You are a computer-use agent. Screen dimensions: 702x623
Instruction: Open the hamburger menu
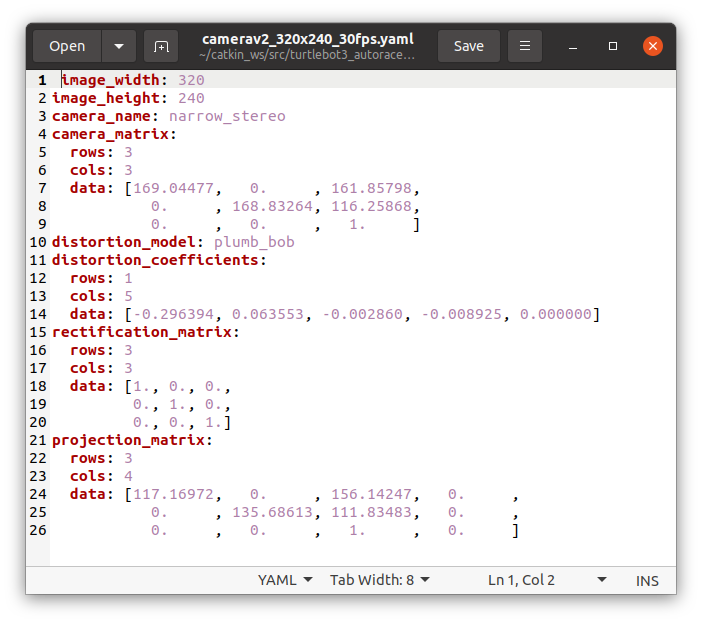(525, 46)
